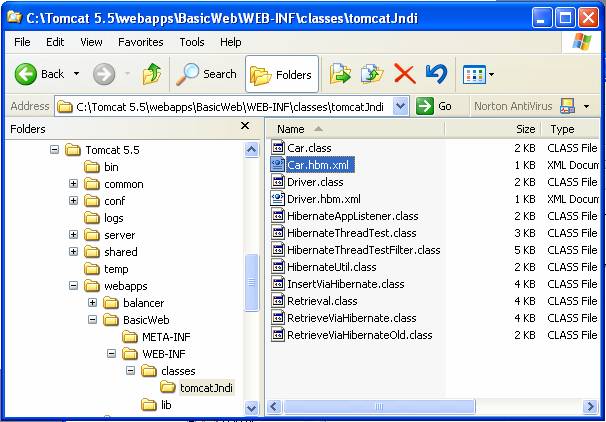
Task: Select the lib folder in tree
Action: coord(156,405)
